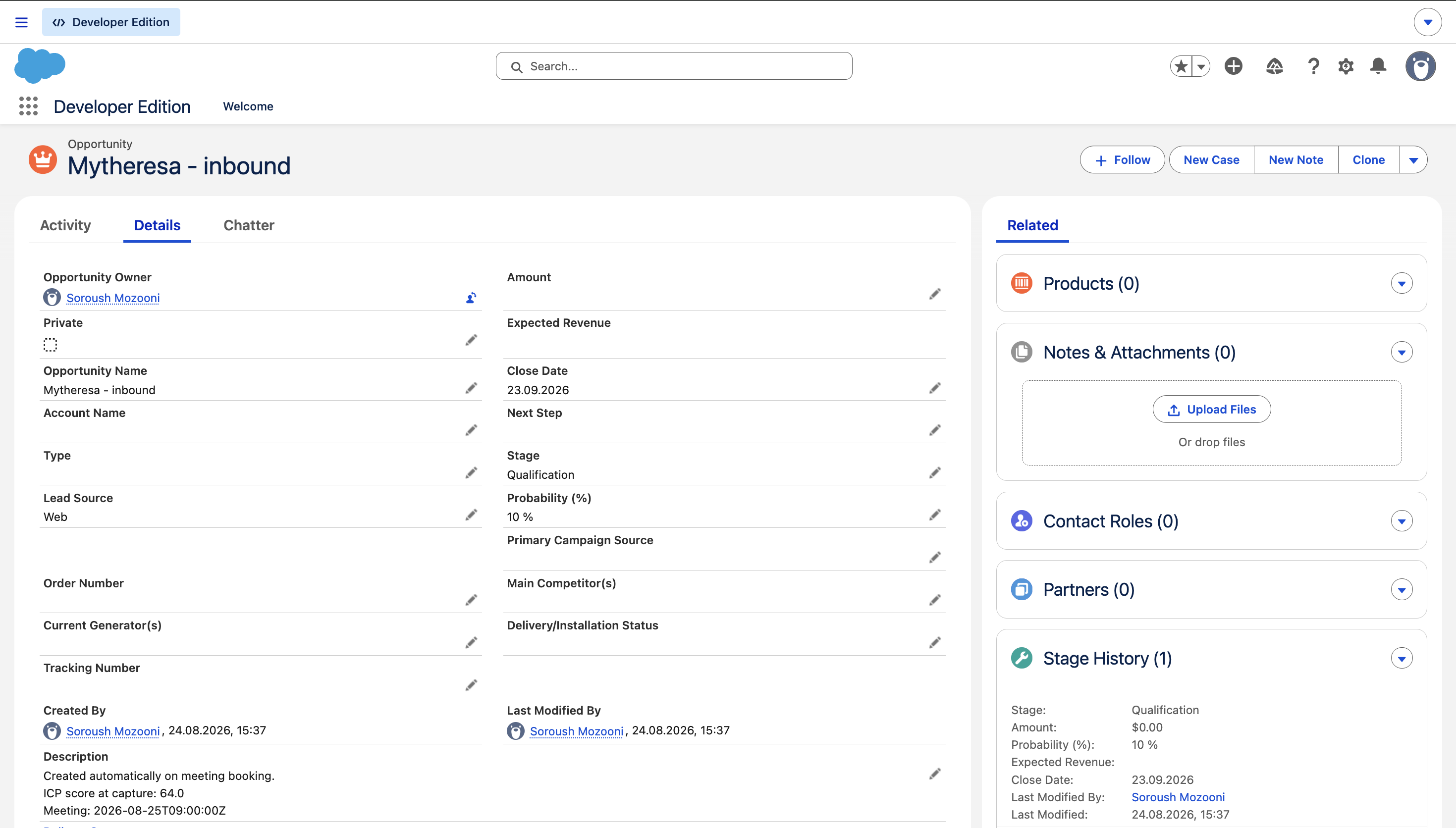Edit the Current Generator(s) pencil

click(472, 643)
